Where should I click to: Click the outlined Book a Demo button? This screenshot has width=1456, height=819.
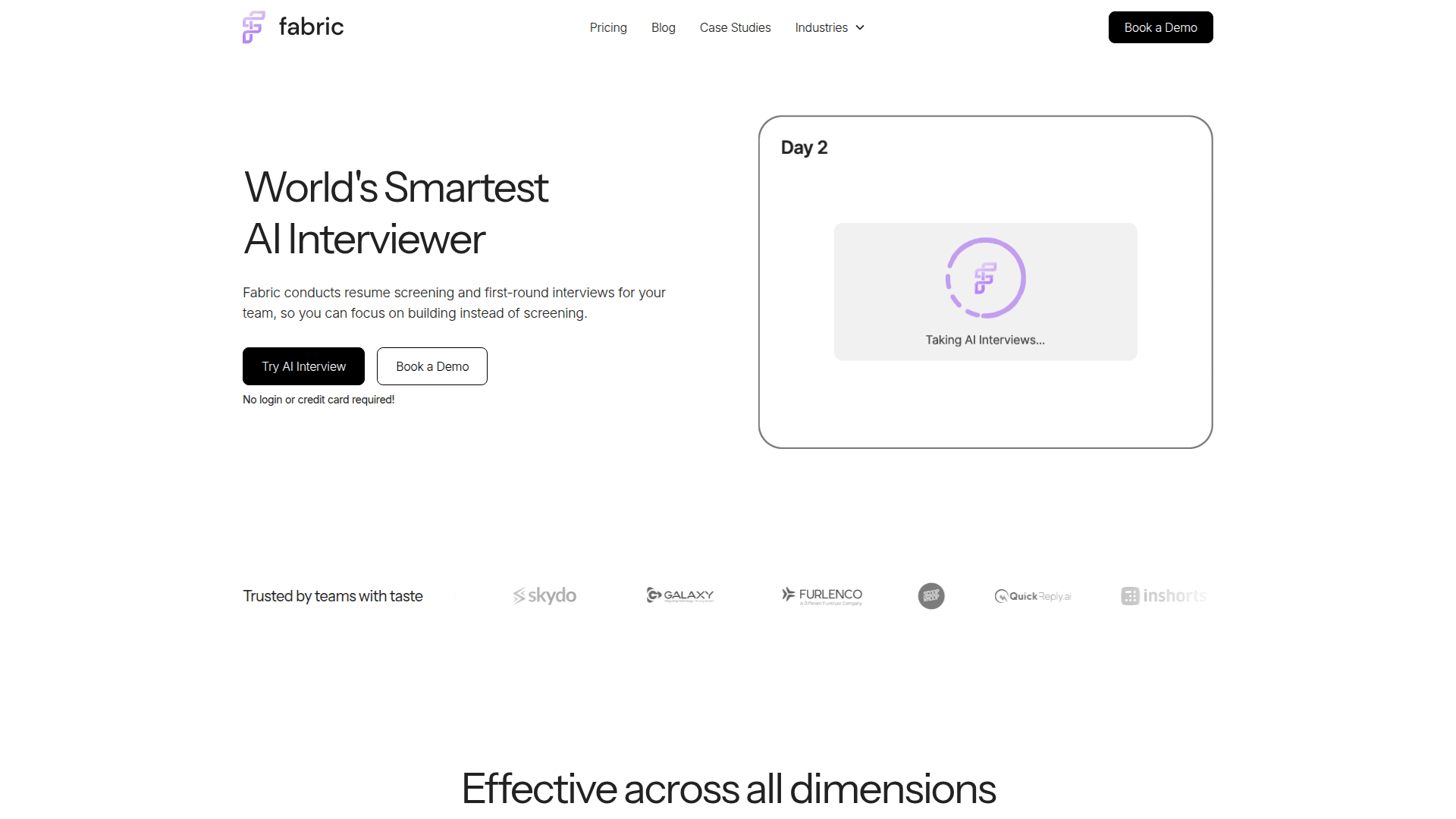[432, 366]
